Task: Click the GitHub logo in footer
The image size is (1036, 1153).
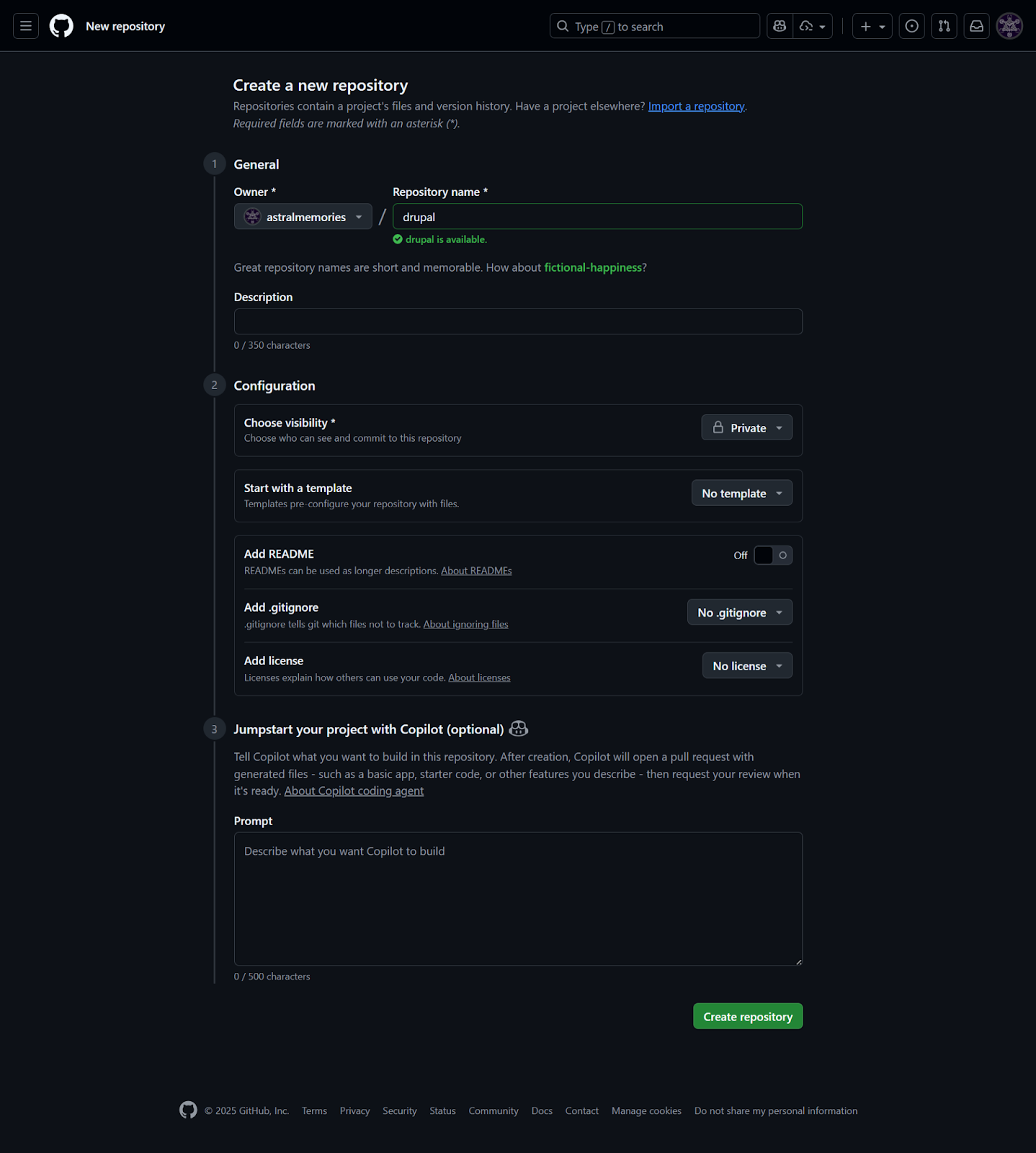Action: (188, 1110)
